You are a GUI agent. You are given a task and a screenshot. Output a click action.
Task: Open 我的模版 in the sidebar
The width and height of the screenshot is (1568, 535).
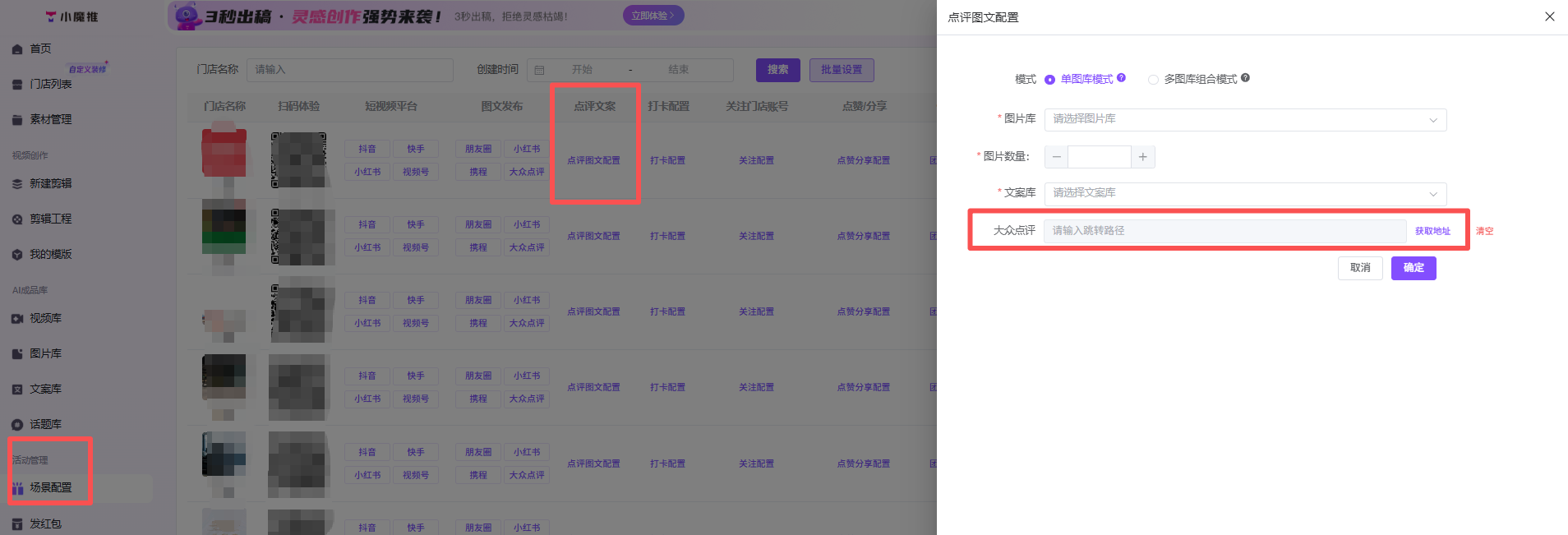tap(50, 255)
